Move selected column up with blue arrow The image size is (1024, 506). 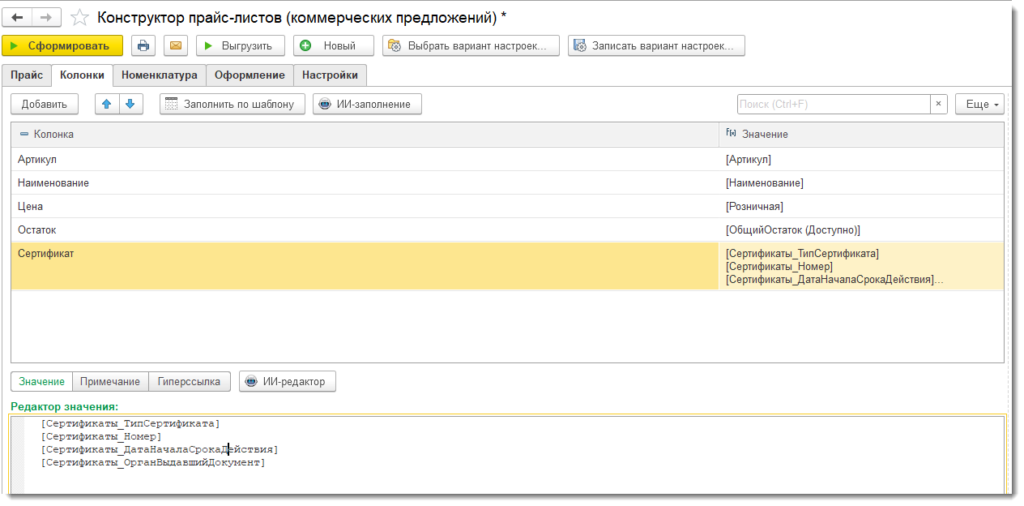pyautogui.click(x=107, y=104)
